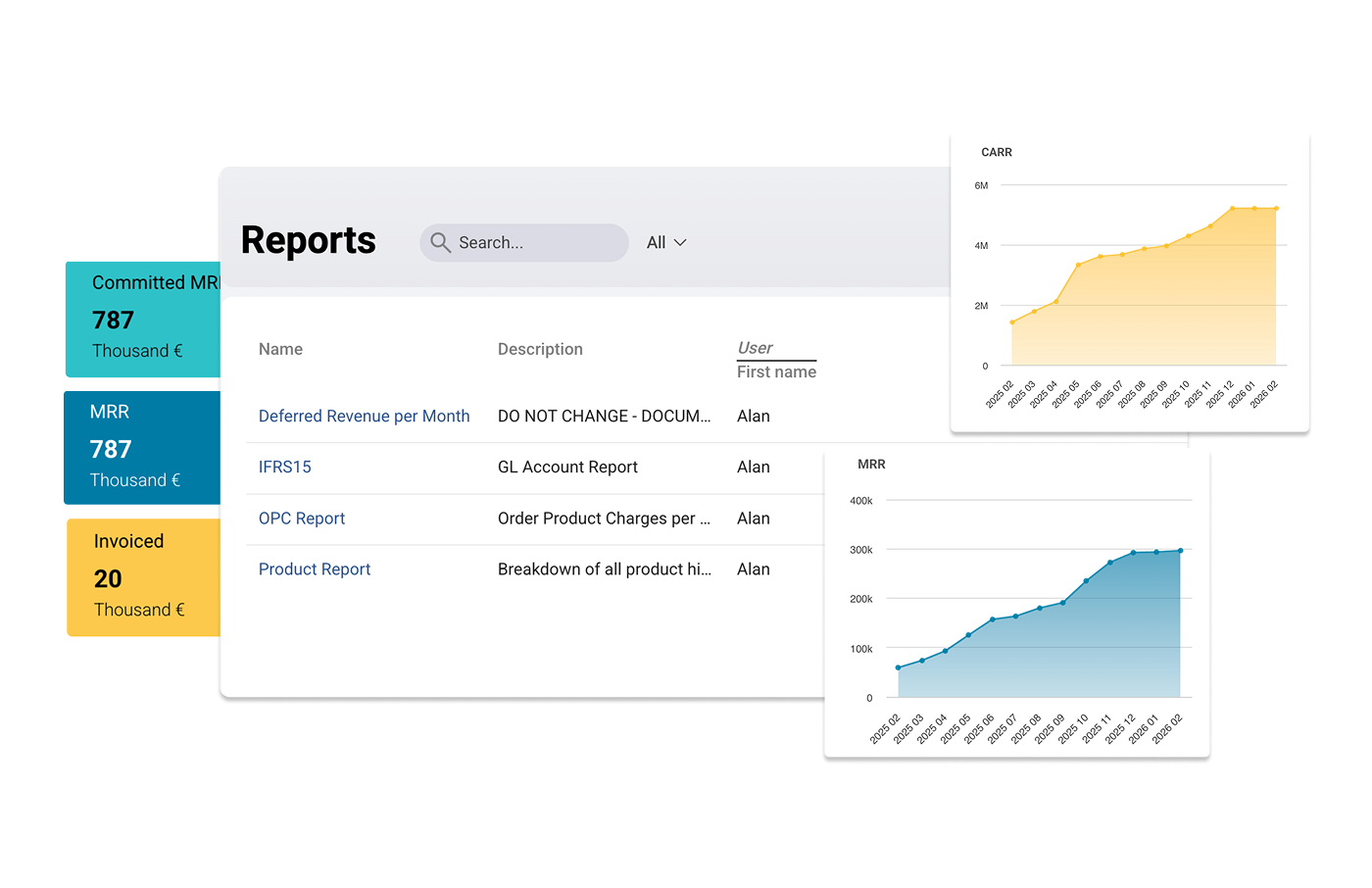Screen dimensions: 1372x888
Task: Open the Deferred Revenue per Month report
Action: pos(364,417)
